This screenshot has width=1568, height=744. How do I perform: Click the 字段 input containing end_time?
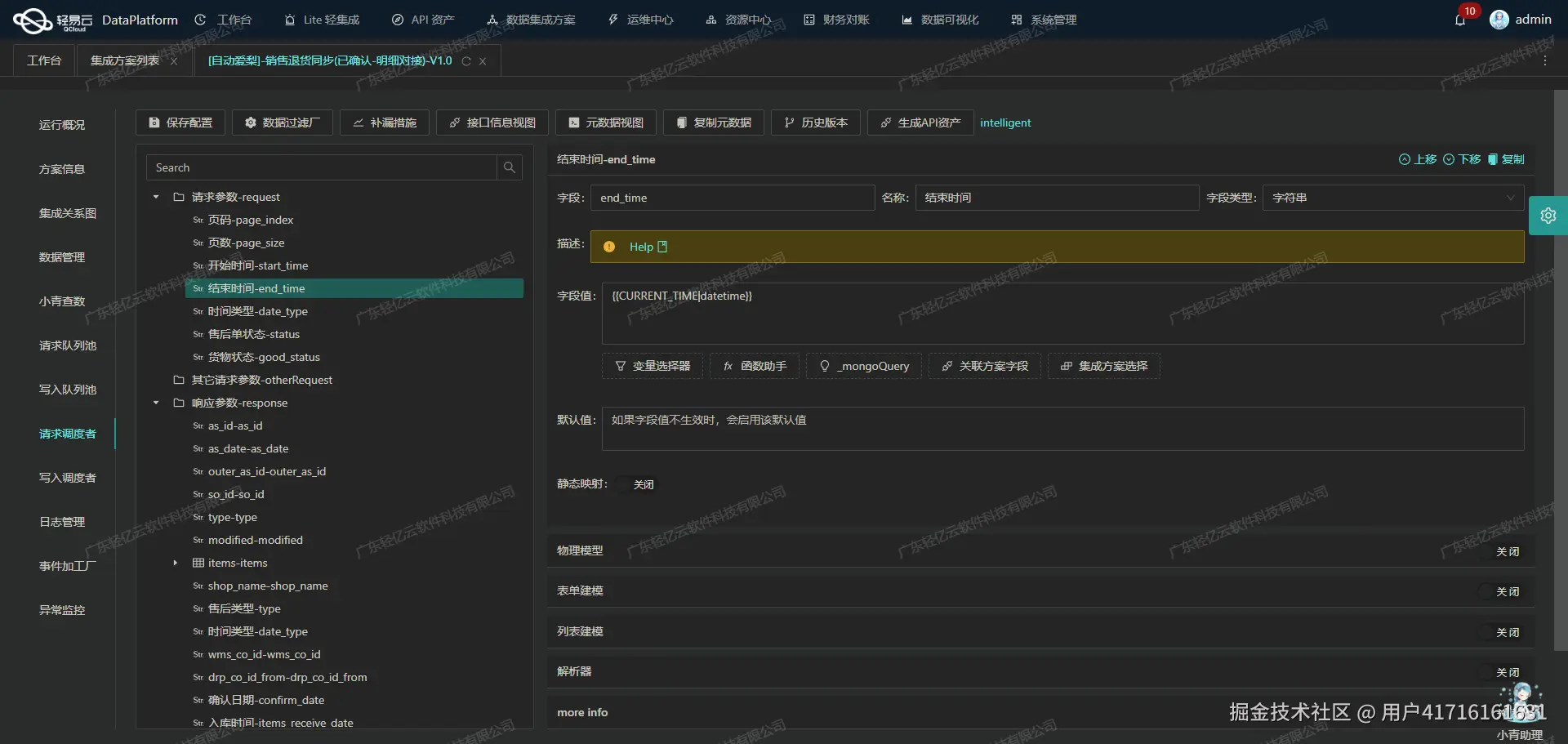[x=733, y=198]
